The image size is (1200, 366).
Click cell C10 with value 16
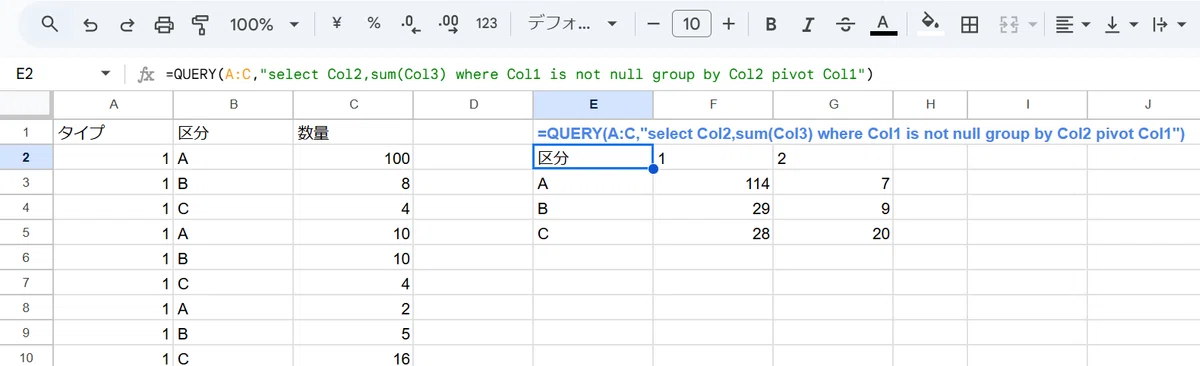point(353,358)
